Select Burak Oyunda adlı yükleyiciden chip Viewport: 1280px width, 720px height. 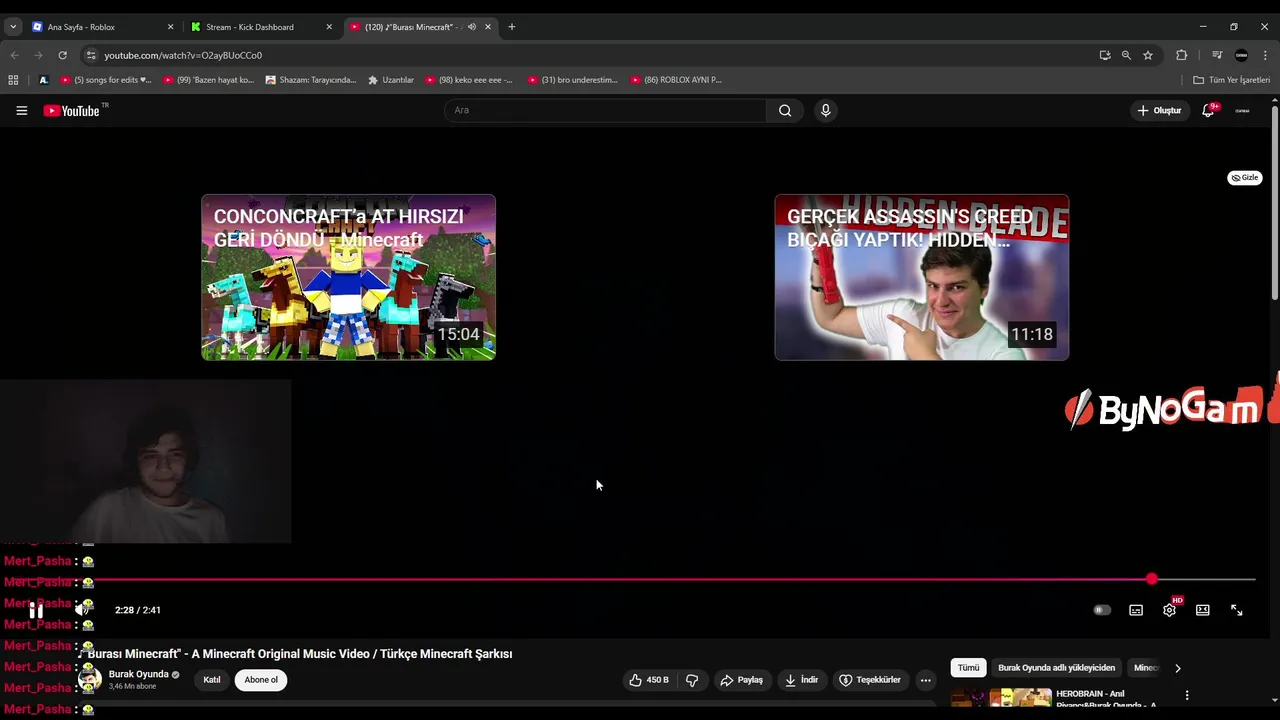1056,668
